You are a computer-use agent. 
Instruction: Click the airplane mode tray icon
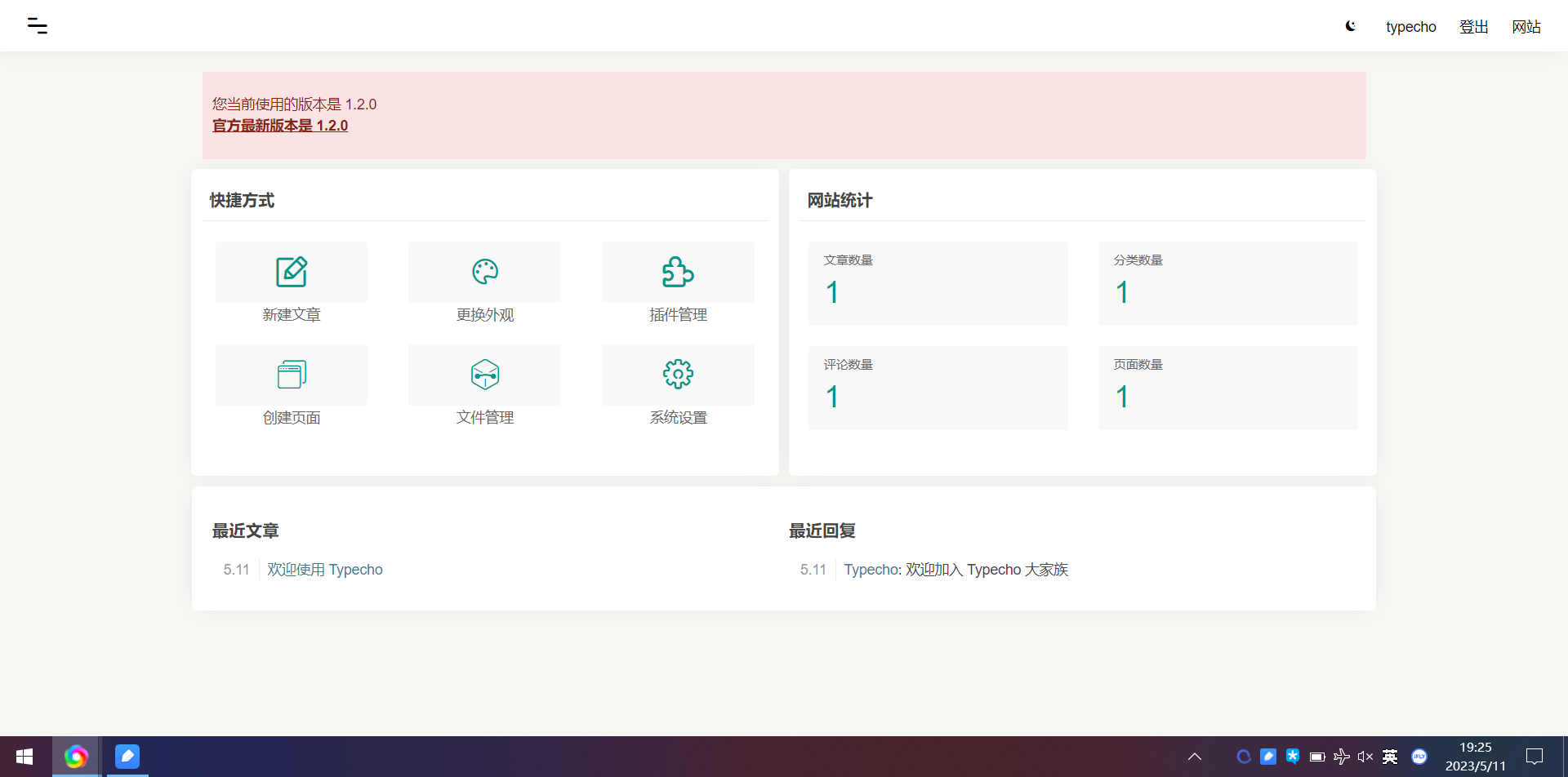point(1341,757)
